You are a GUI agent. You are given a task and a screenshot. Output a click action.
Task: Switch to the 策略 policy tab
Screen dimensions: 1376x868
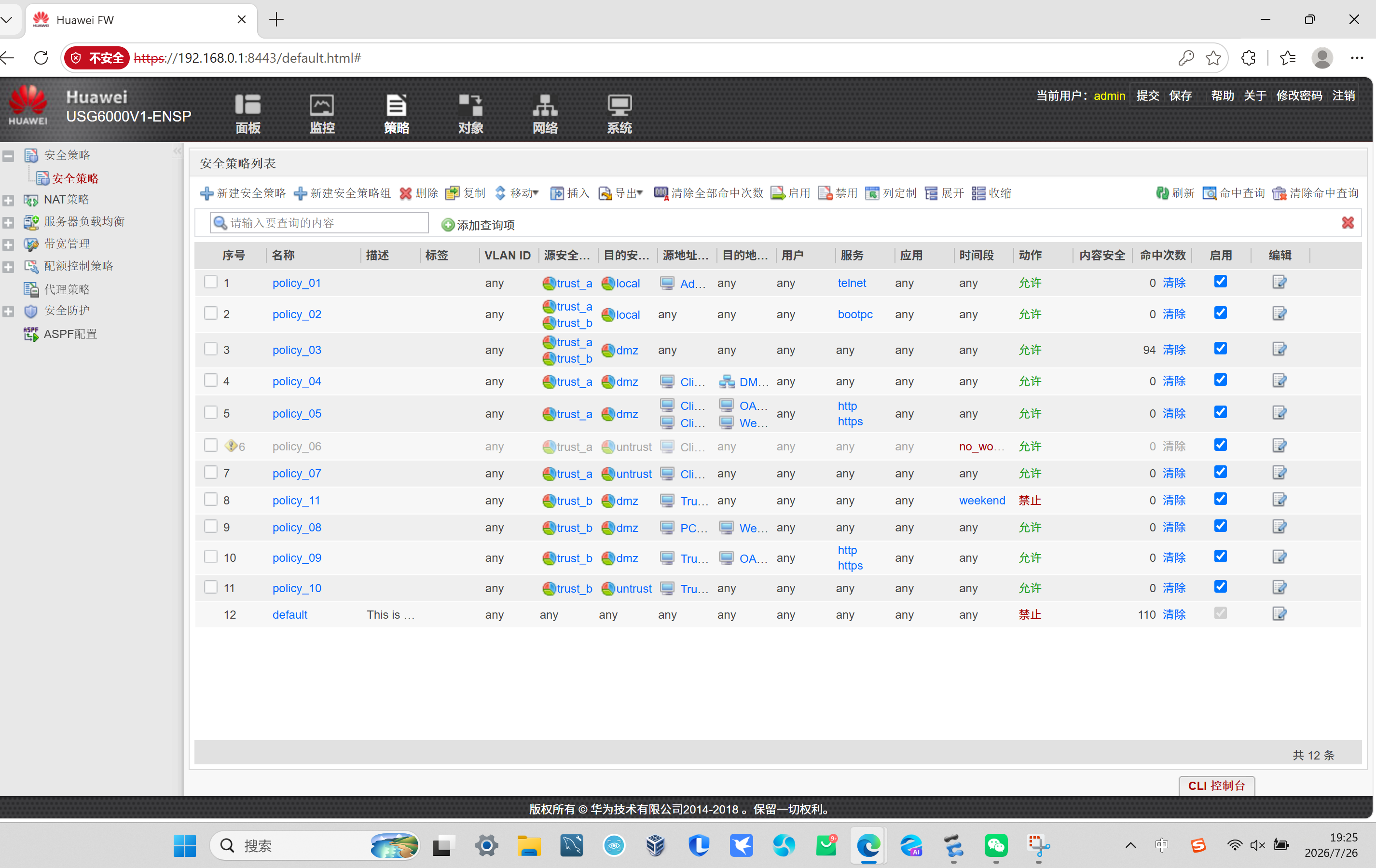(396, 114)
